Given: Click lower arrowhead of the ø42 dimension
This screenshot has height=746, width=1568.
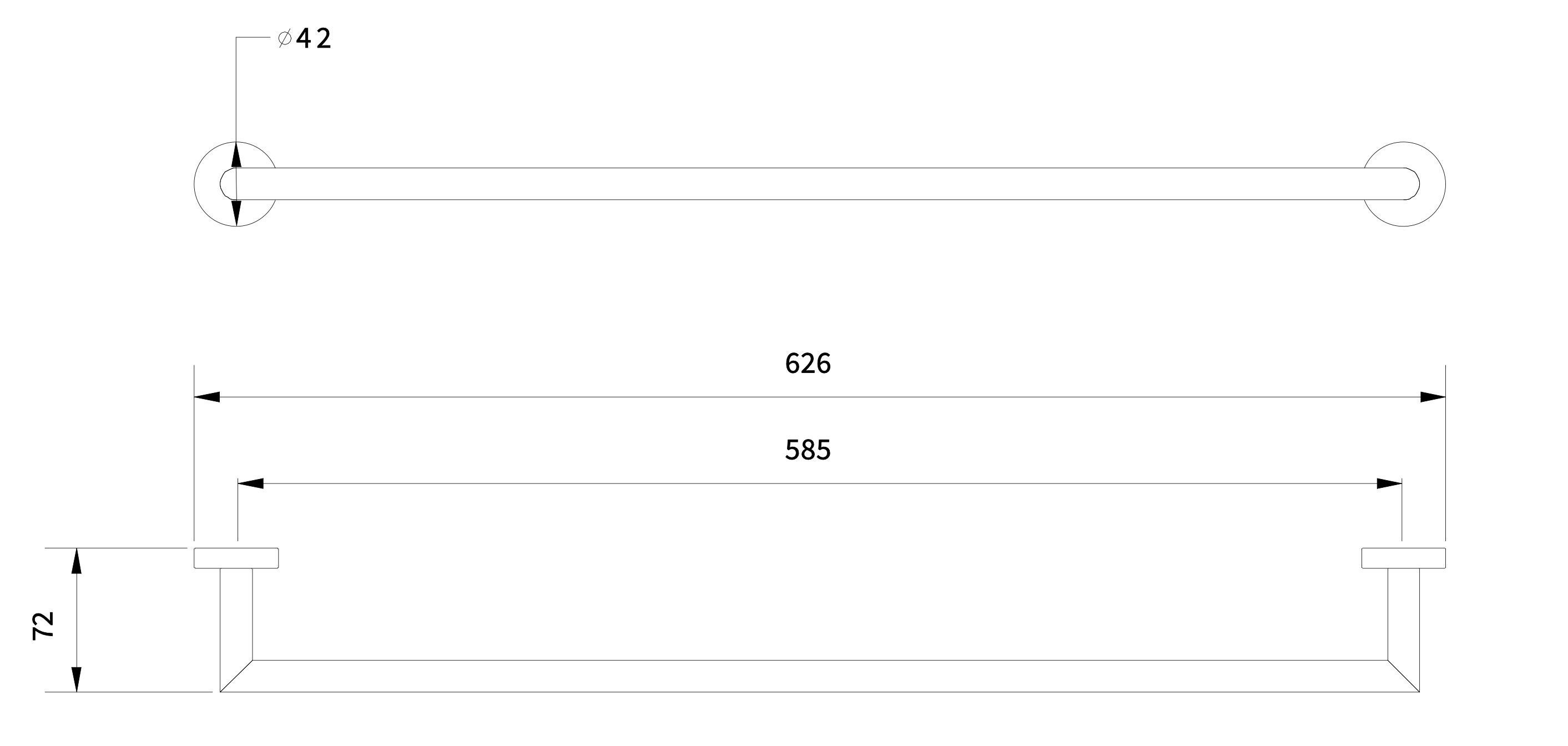Looking at the screenshot, I should (x=237, y=213).
